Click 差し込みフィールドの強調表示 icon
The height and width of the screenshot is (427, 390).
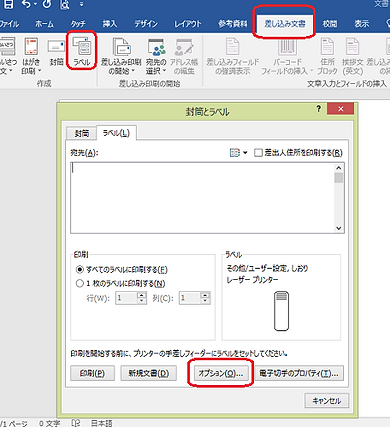232,55
